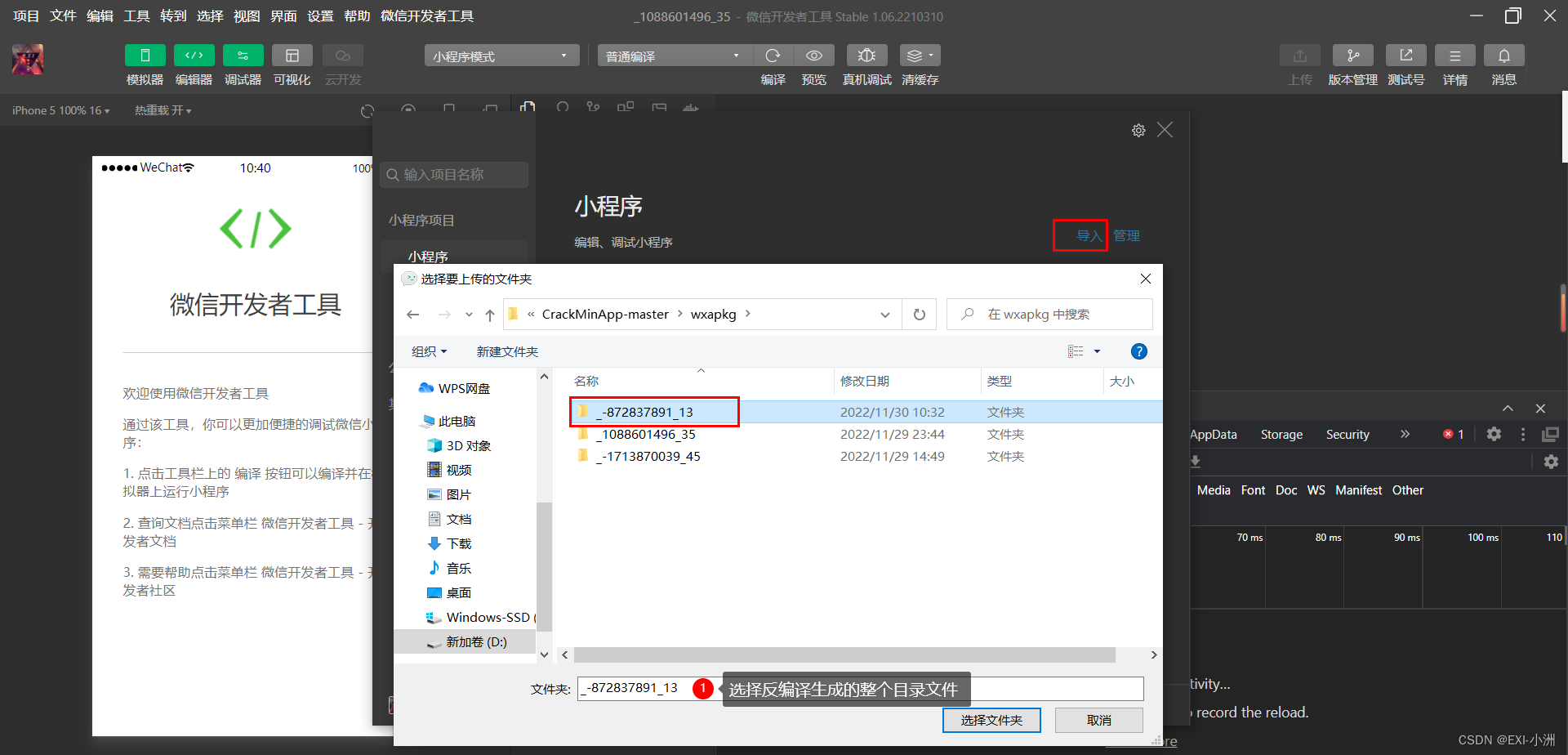The height and width of the screenshot is (755, 1568).
Task: Open the test account (测试号) icon
Action: click(x=1406, y=56)
